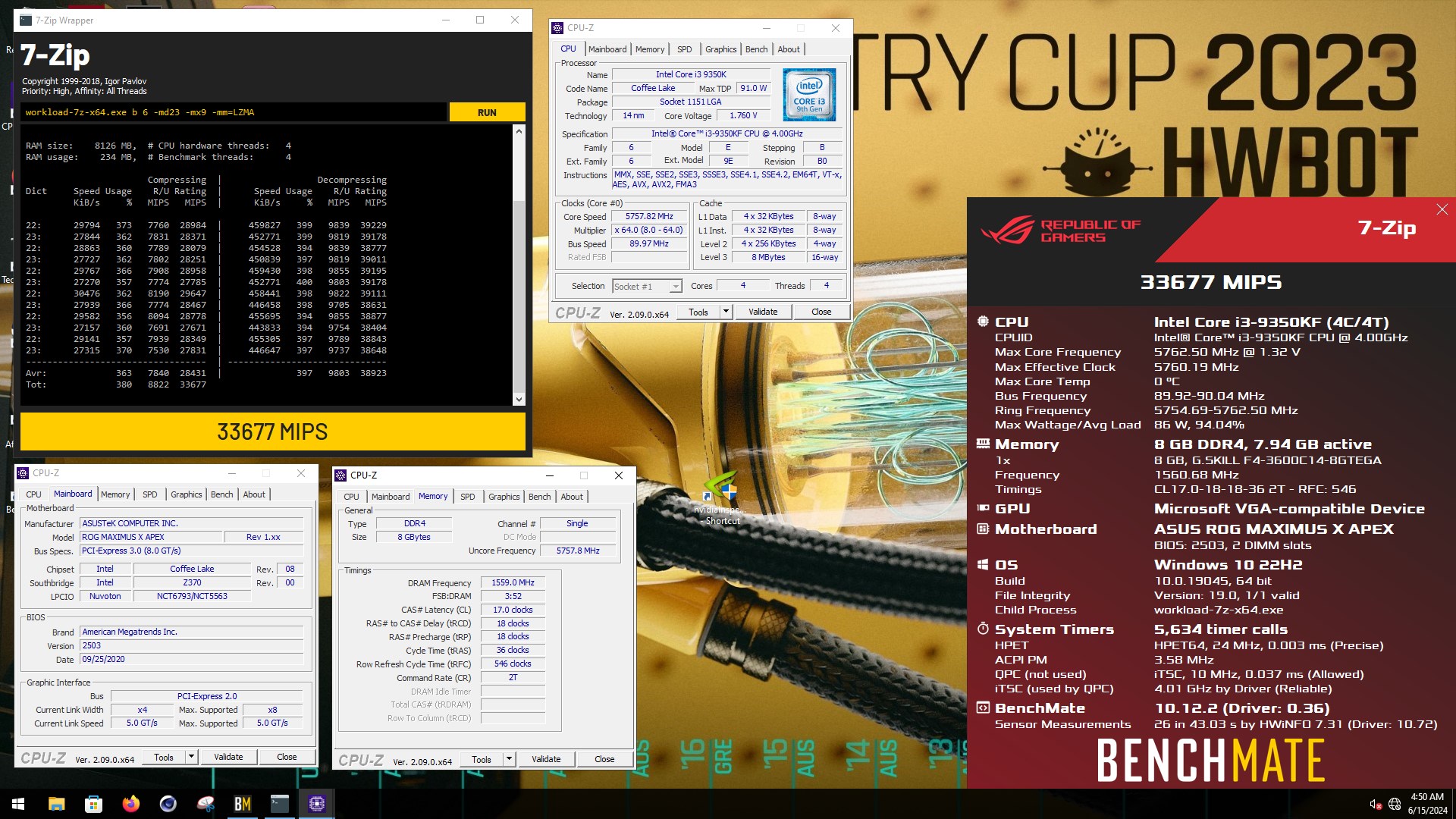Viewport: 1456px width, 819px height.
Task: Open CPU tab in Memory CPU-Z window
Action: click(x=351, y=497)
